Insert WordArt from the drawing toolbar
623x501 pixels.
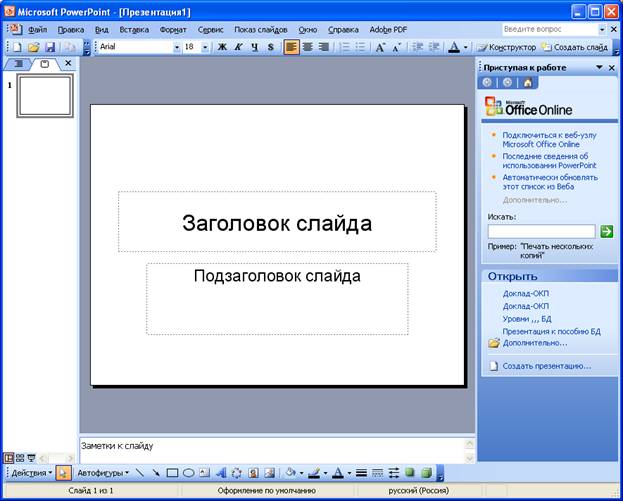[222, 473]
